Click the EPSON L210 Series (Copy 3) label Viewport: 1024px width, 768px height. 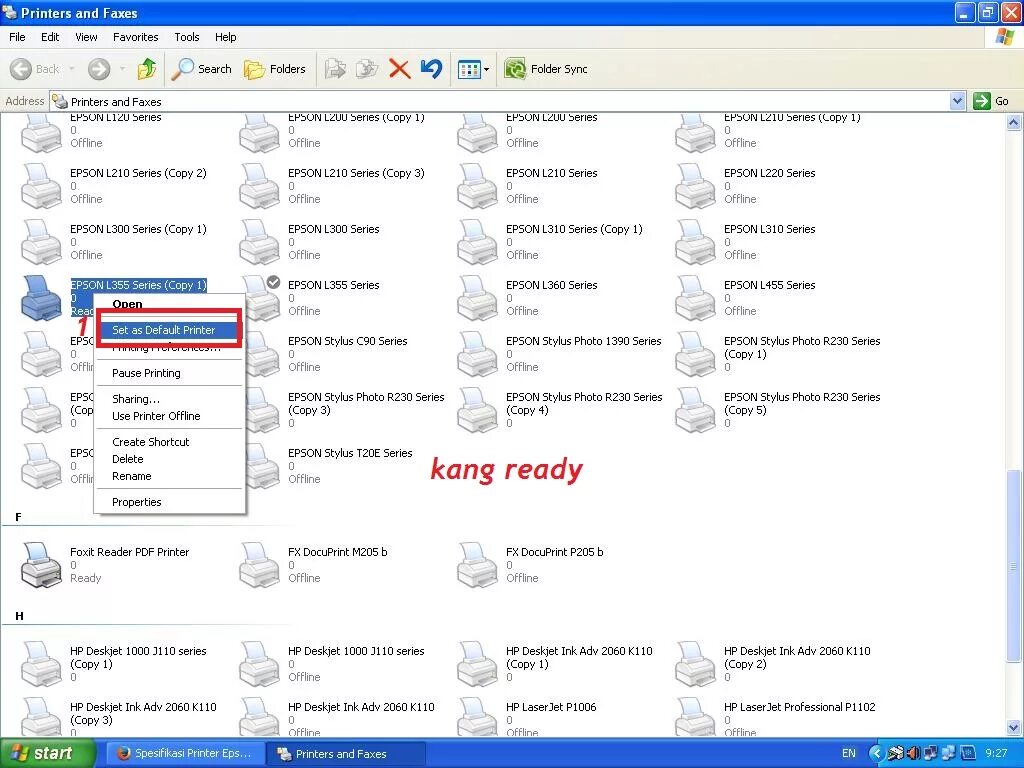tap(356, 173)
